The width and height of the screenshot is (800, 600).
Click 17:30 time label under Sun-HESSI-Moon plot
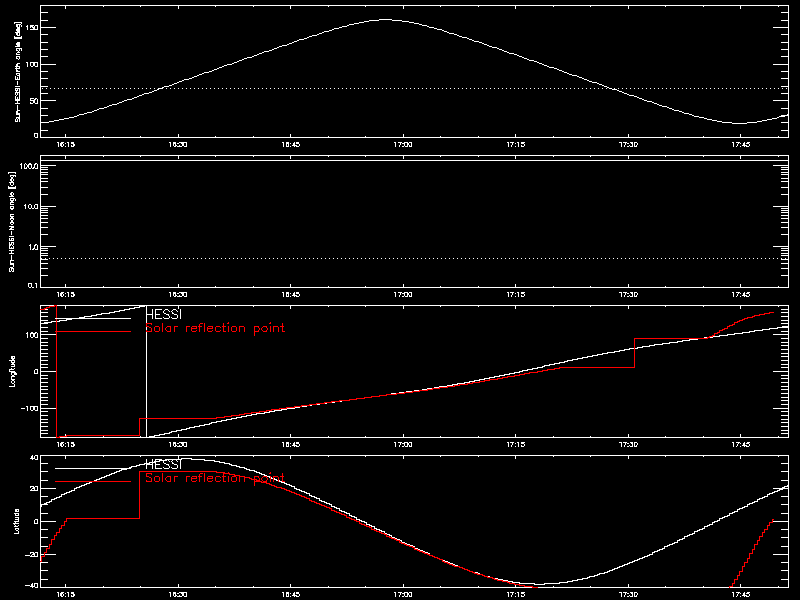tap(628, 295)
